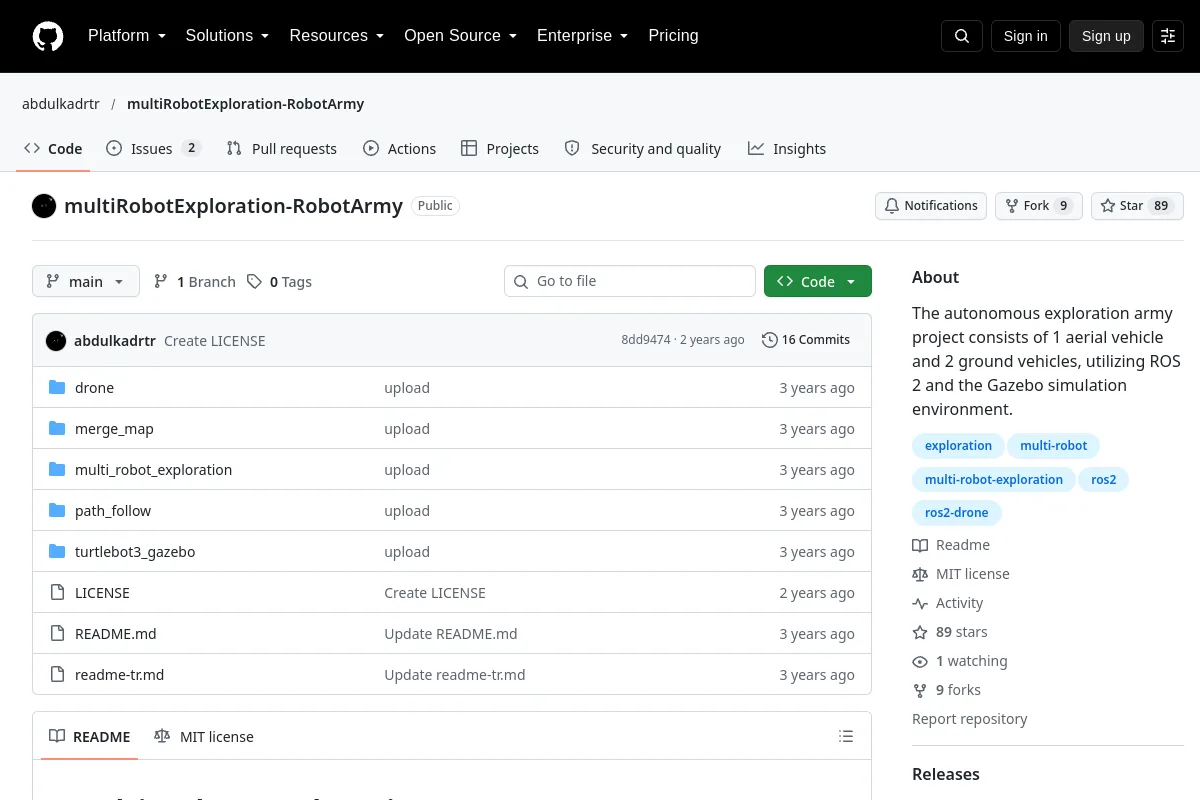Viewport: 1200px width, 800px height.
Task: Expand the Open Source menu
Action: (460, 36)
